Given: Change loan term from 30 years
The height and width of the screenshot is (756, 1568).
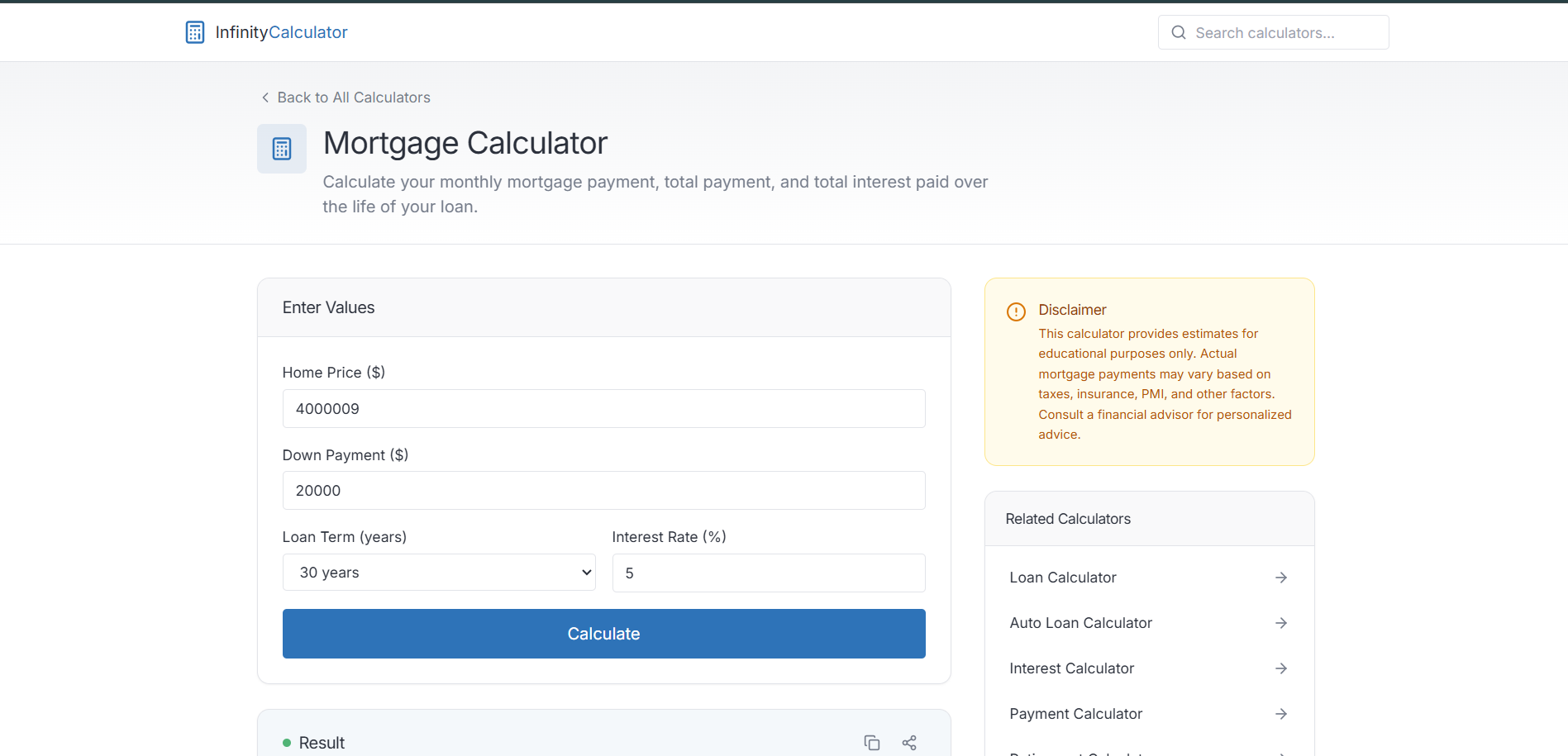Looking at the screenshot, I should coord(438,572).
